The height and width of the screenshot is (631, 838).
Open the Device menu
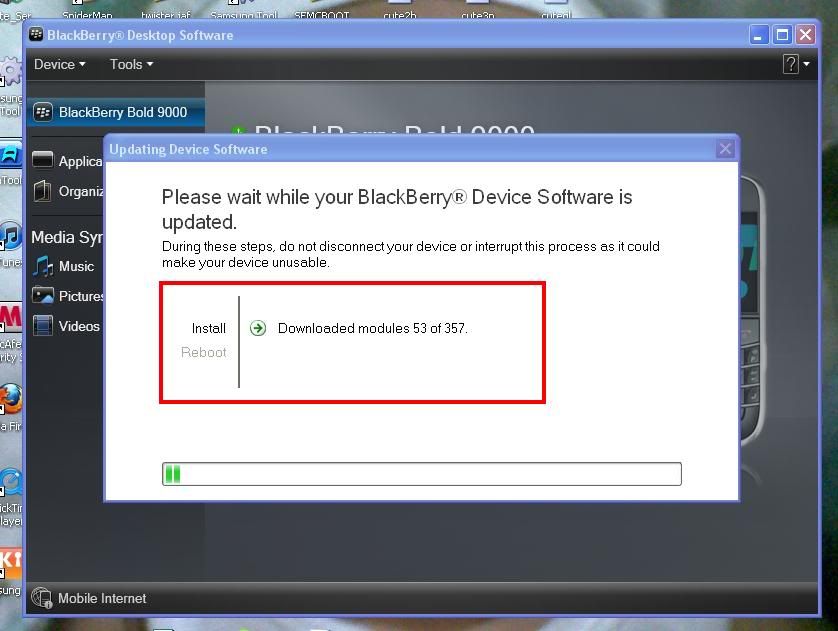tap(59, 65)
